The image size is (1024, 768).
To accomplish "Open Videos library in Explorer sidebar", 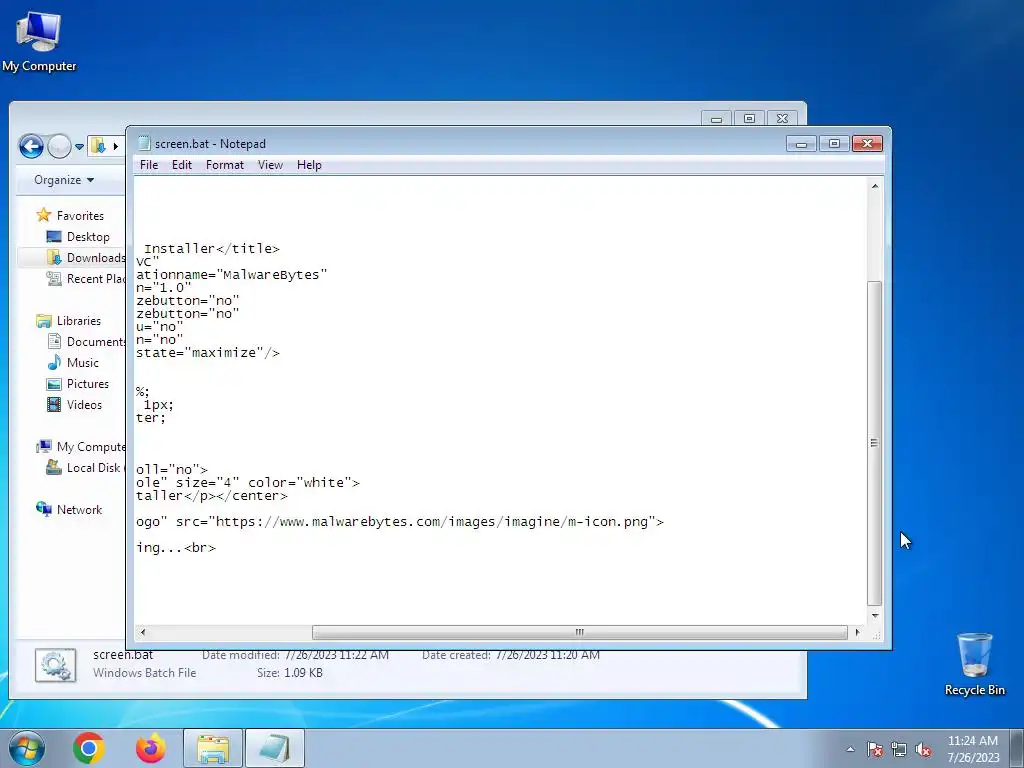I will (x=84, y=404).
